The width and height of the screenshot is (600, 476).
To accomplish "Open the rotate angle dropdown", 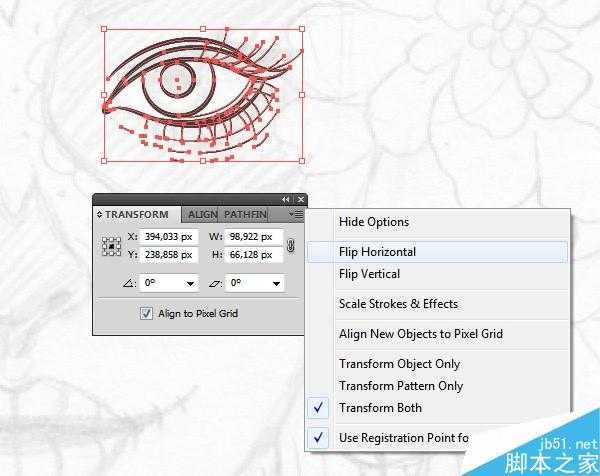I will (x=190, y=284).
